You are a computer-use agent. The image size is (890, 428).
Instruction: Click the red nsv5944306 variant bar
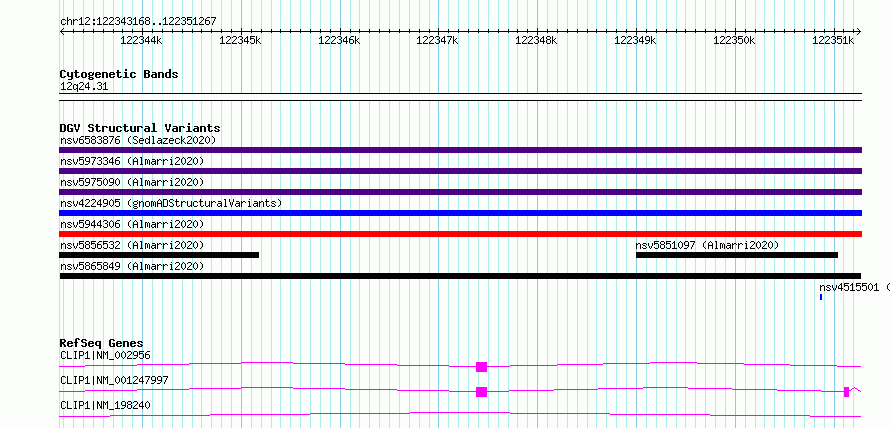(x=460, y=234)
